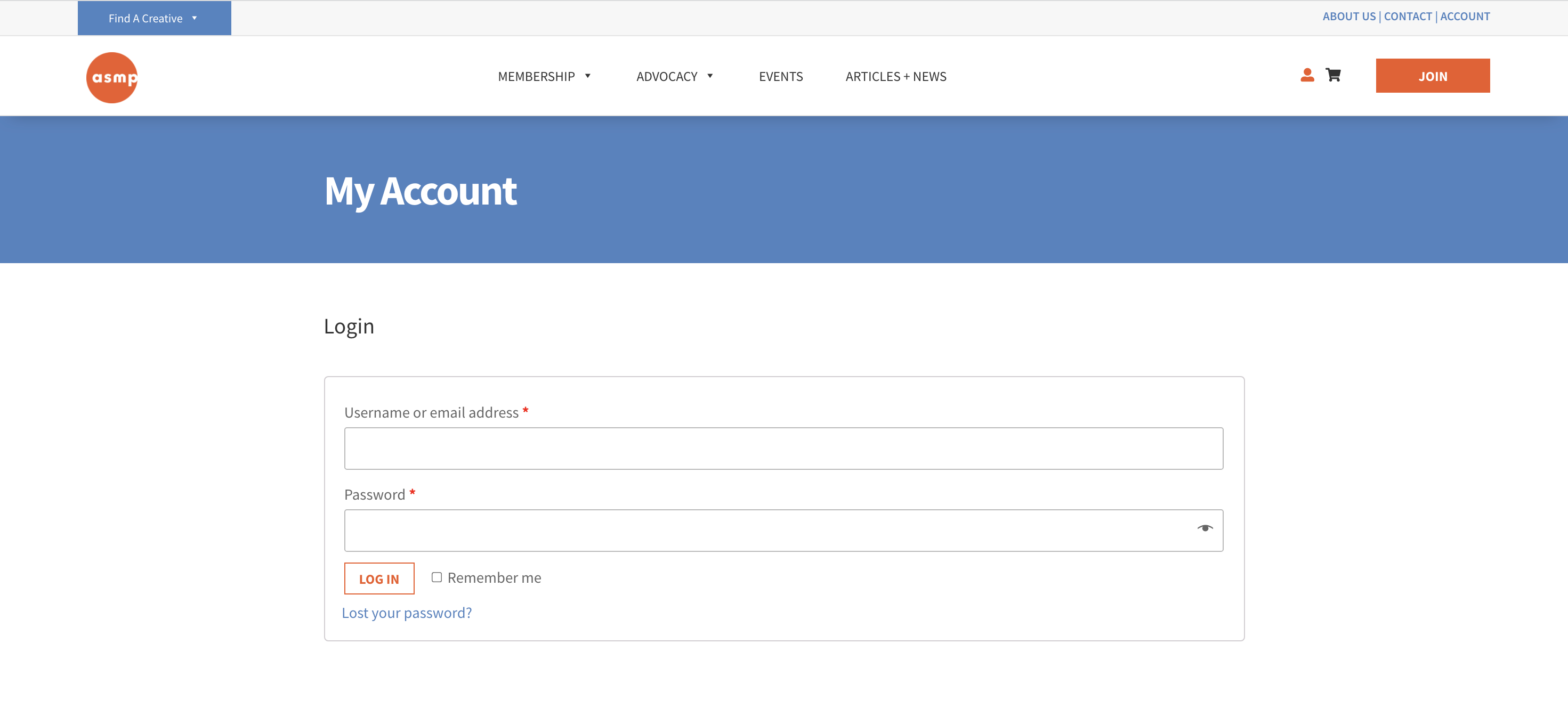
Task: Click the Login section heading
Action: click(x=349, y=327)
